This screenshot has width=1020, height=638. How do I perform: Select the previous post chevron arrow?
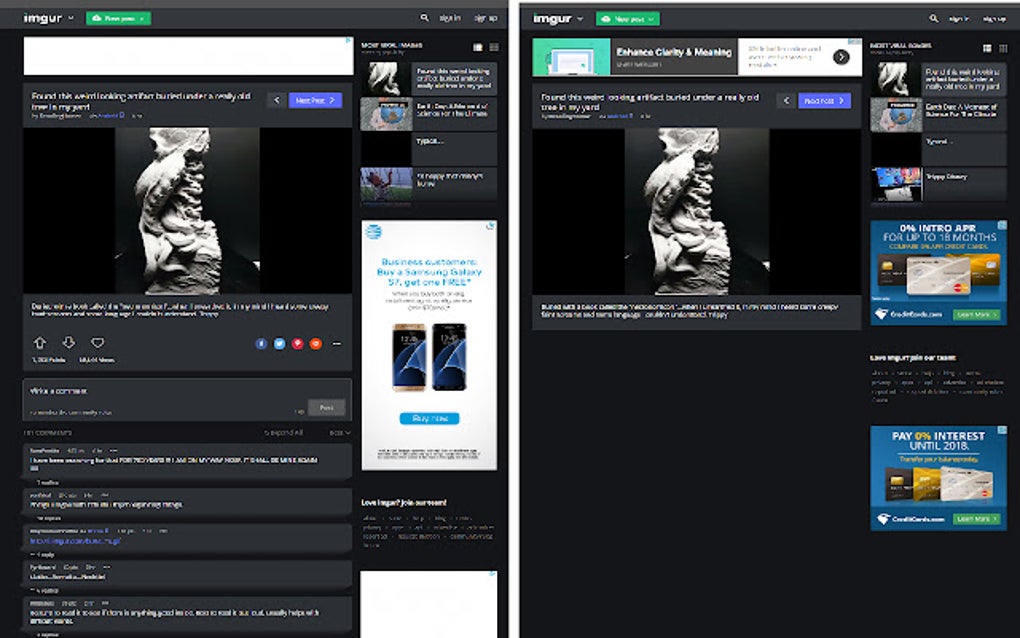277,100
